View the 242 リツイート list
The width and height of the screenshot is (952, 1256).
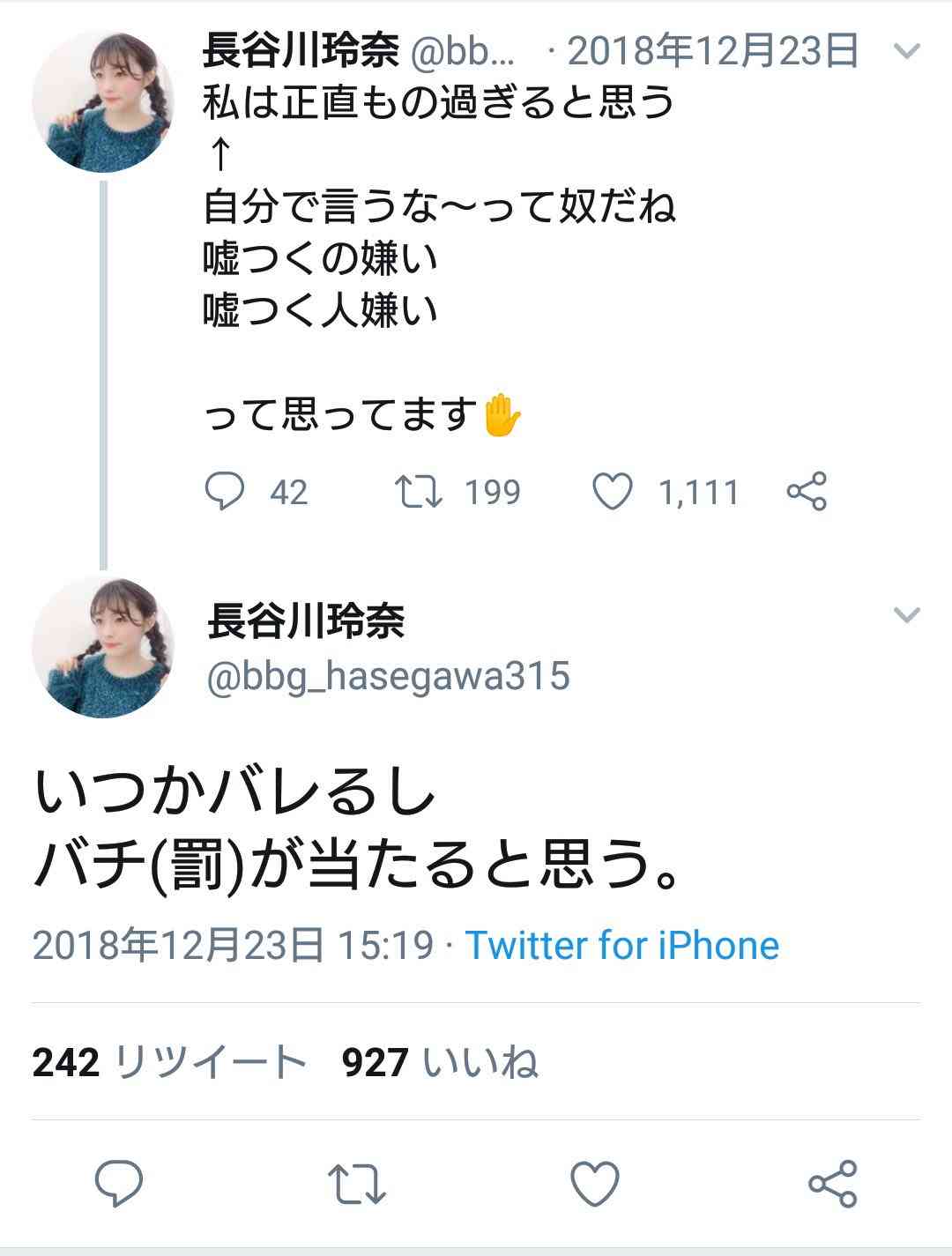[x=169, y=1062]
